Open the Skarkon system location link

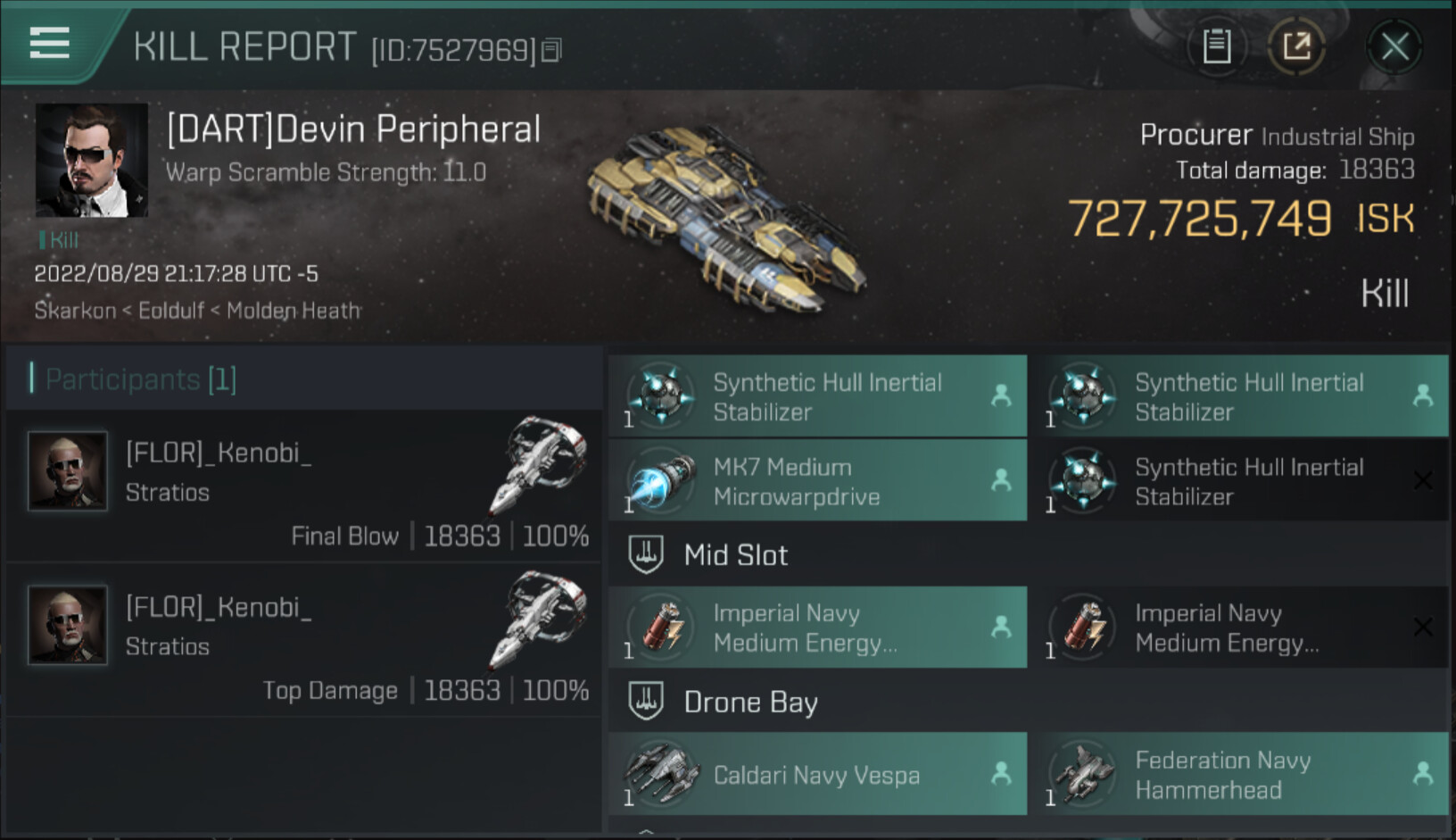point(75,311)
